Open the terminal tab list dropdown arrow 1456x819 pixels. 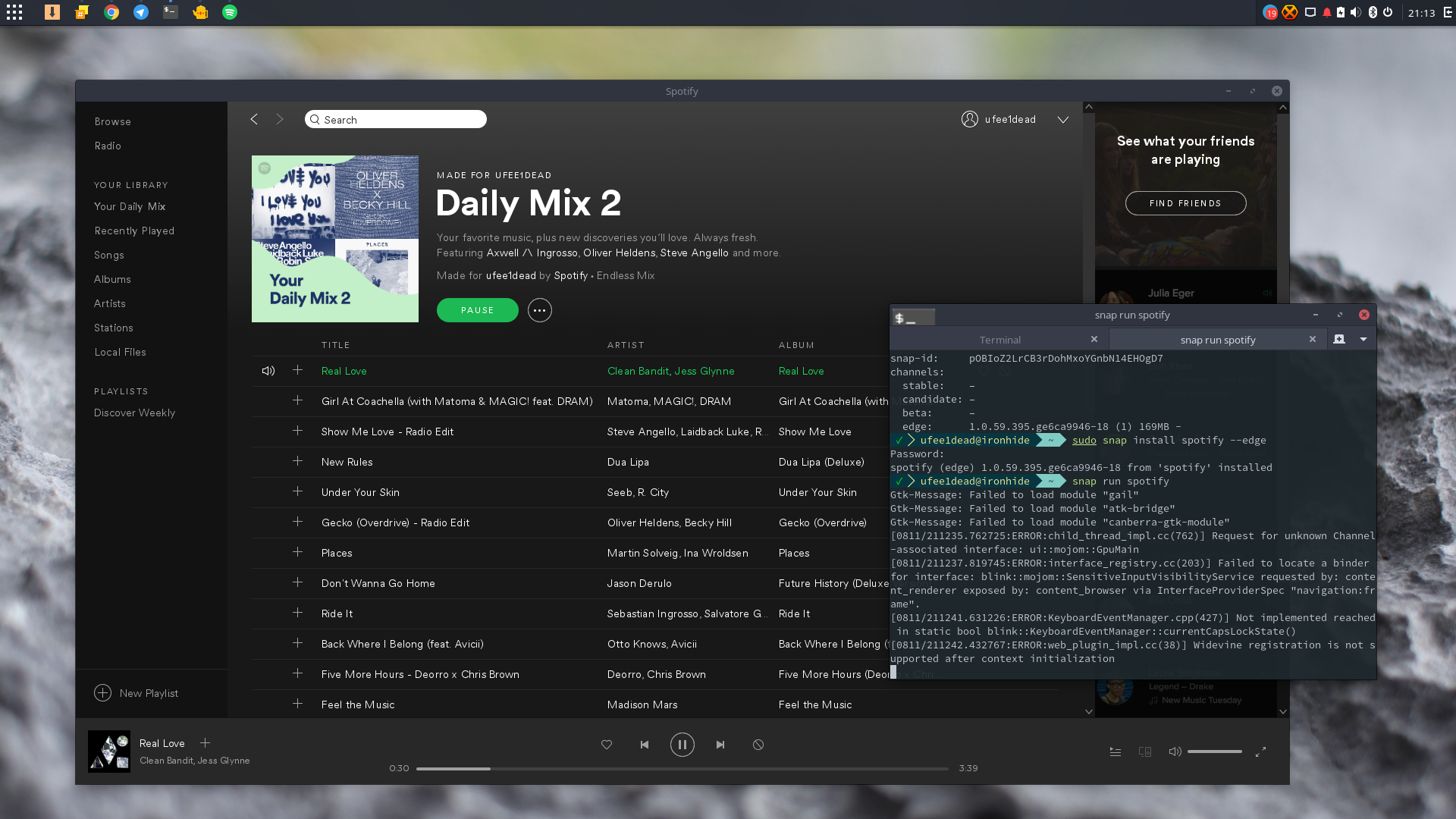[x=1363, y=339]
